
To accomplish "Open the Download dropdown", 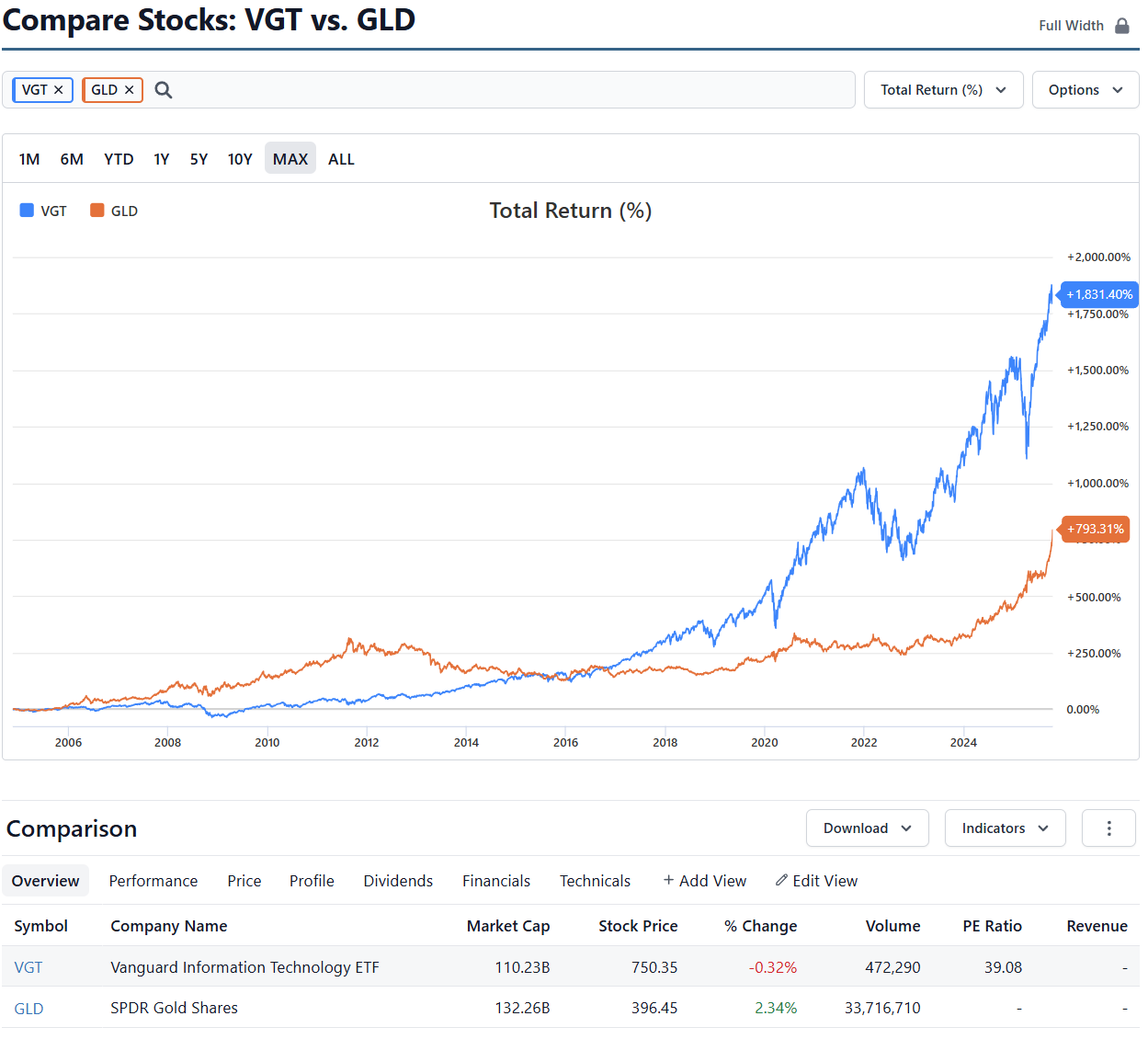I will [867, 828].
